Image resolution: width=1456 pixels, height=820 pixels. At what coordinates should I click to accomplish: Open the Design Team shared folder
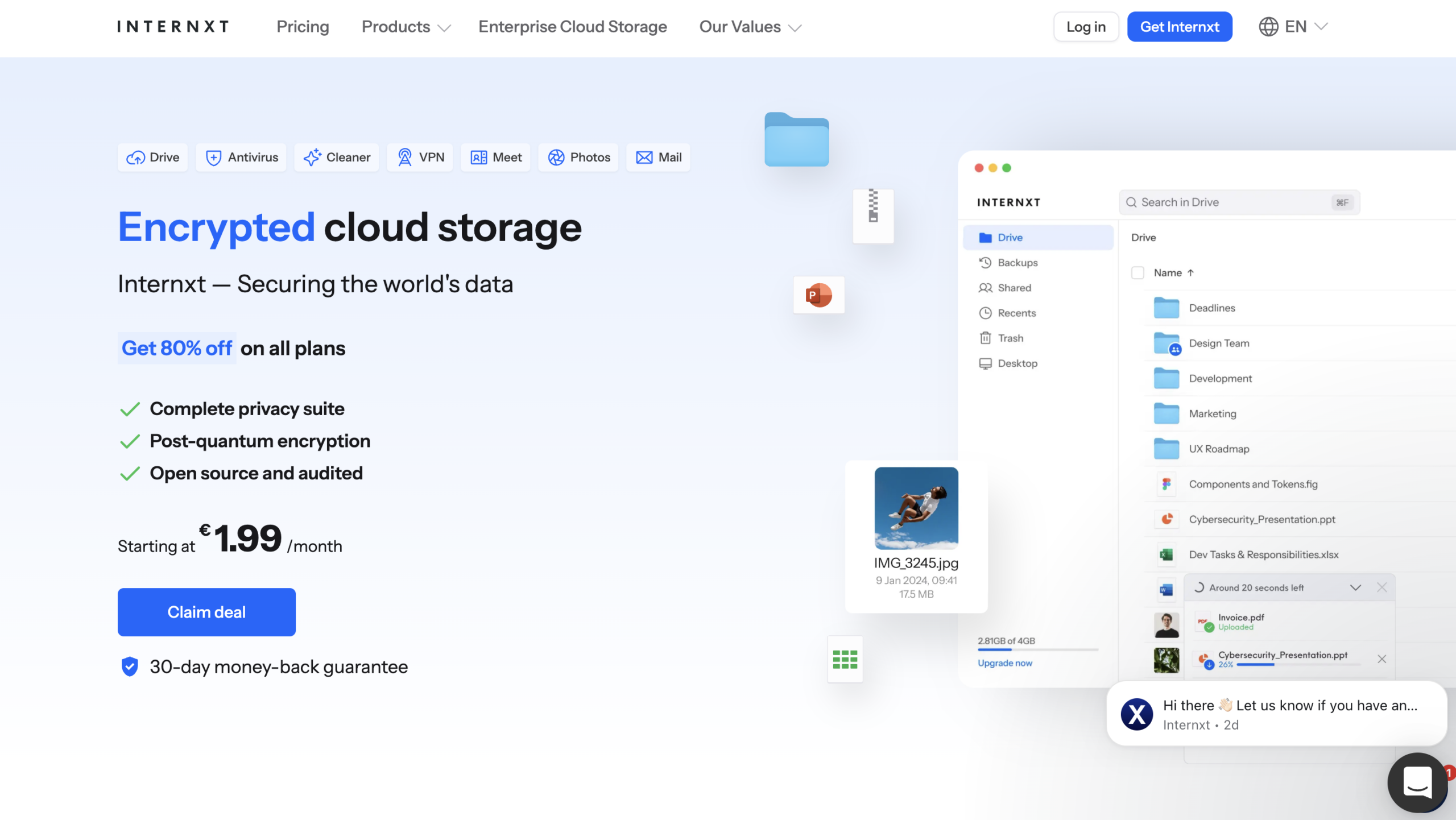(x=1202, y=343)
